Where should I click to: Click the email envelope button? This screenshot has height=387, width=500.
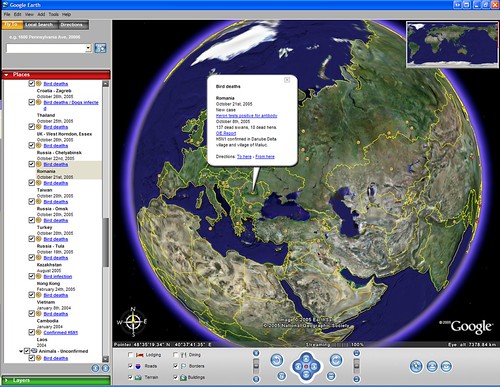pos(447,366)
